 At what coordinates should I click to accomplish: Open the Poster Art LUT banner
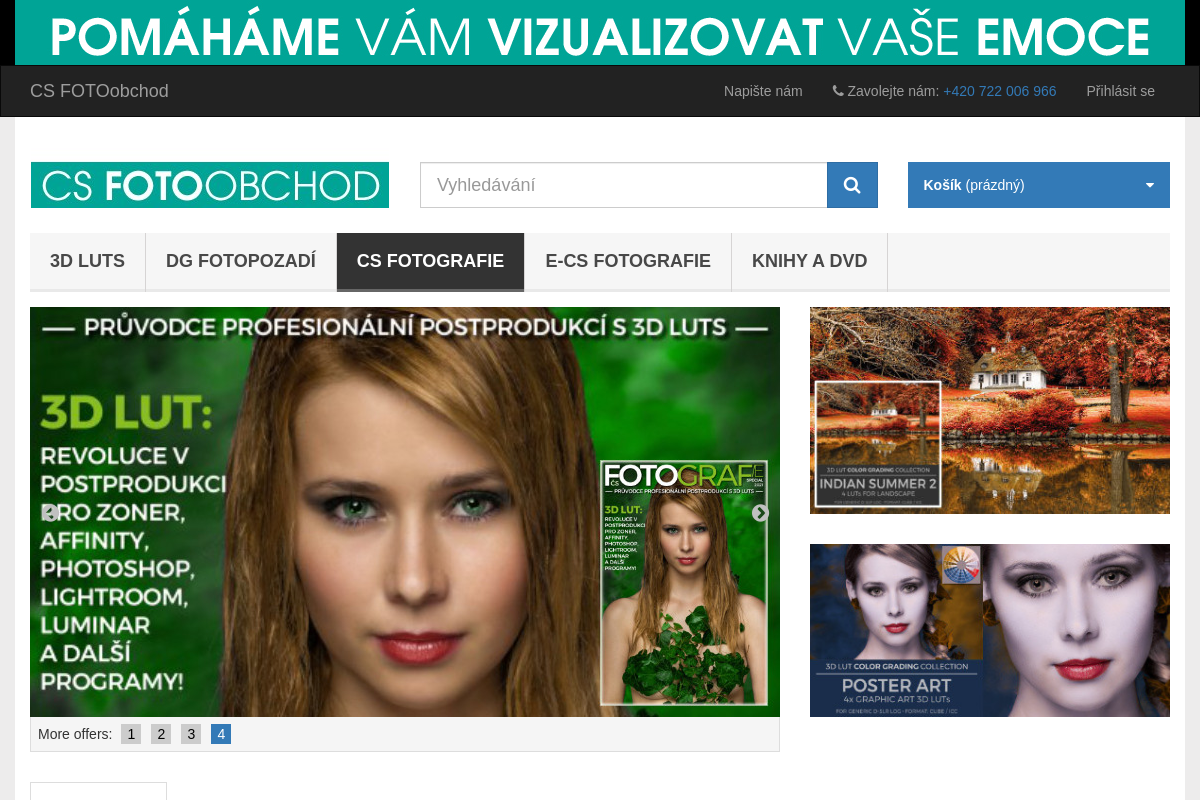(x=990, y=630)
